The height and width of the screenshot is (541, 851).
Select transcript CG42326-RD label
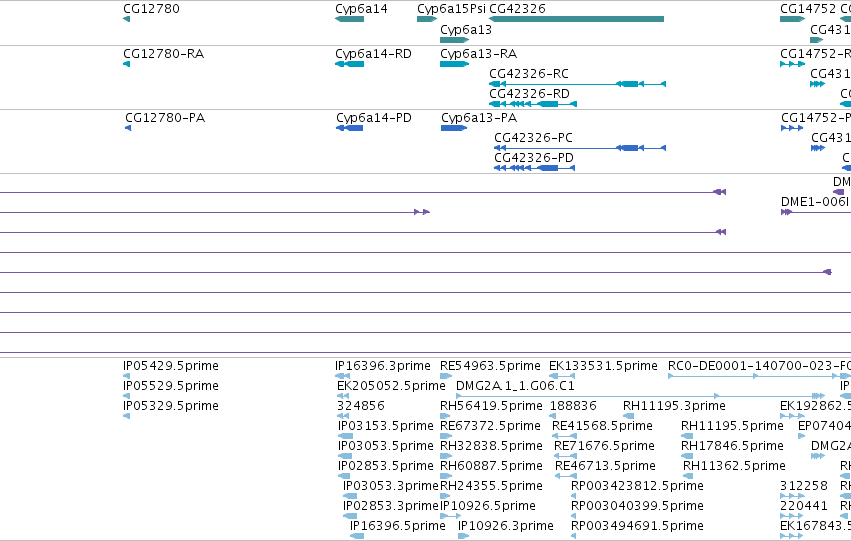530,94
